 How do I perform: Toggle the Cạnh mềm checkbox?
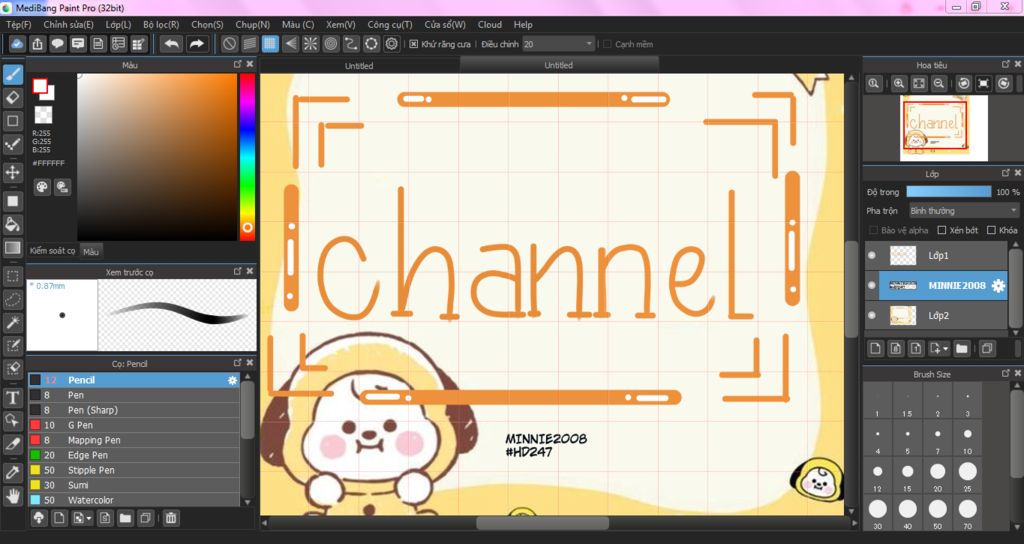click(607, 44)
